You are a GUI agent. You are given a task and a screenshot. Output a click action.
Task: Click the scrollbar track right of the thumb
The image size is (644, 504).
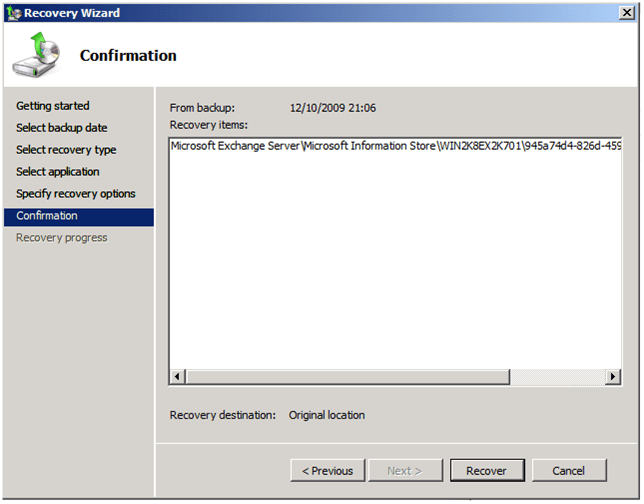pyautogui.click(x=556, y=377)
